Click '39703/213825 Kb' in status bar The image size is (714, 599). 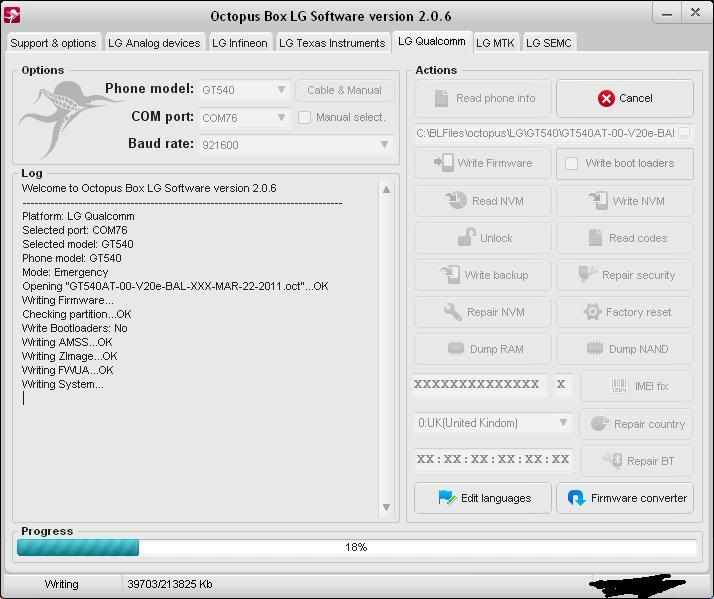click(x=170, y=584)
